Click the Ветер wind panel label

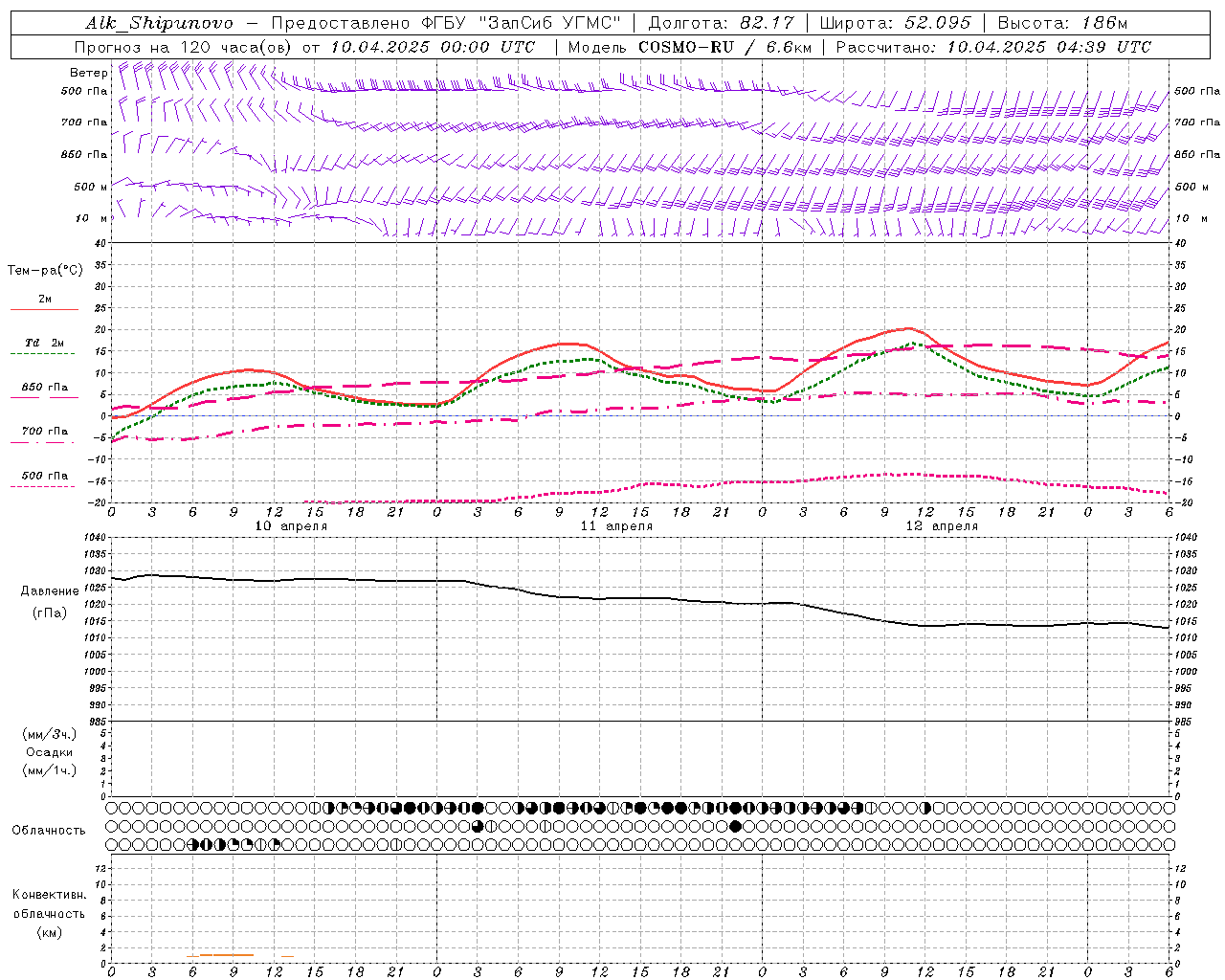(x=88, y=72)
